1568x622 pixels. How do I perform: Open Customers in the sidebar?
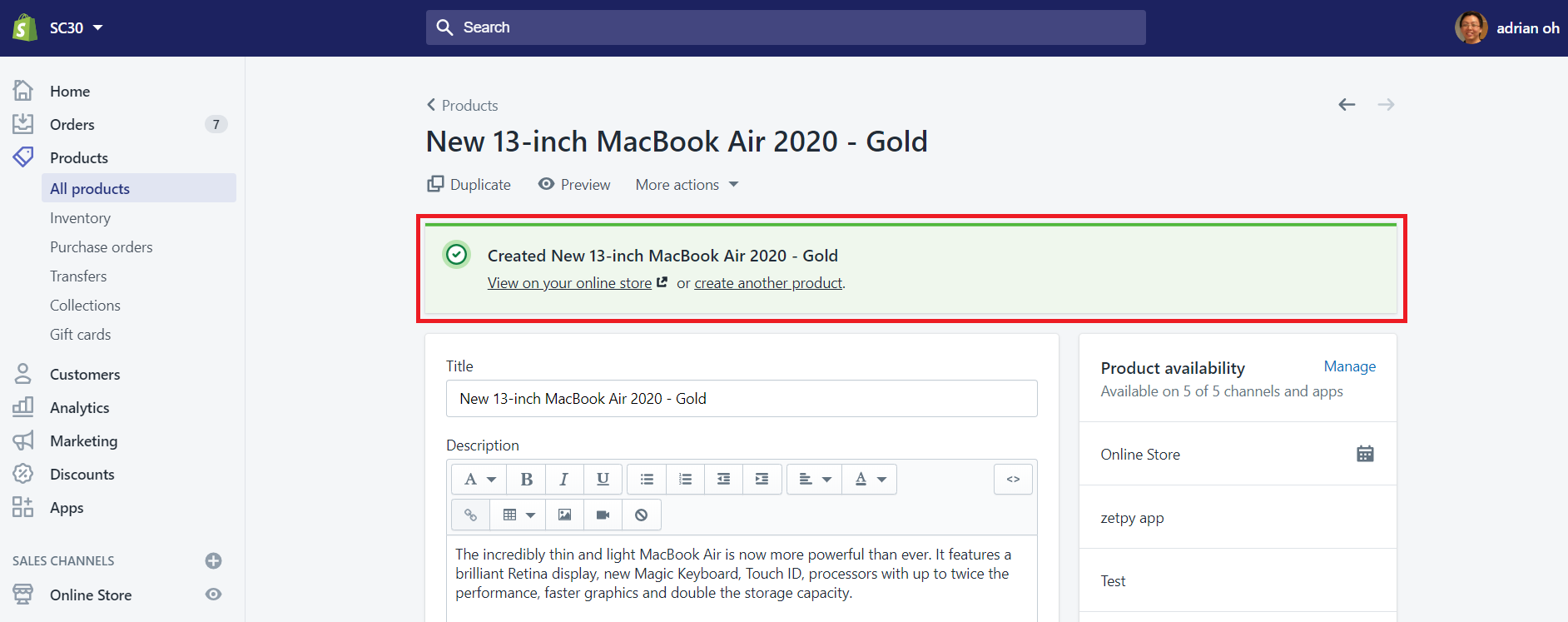[85, 374]
